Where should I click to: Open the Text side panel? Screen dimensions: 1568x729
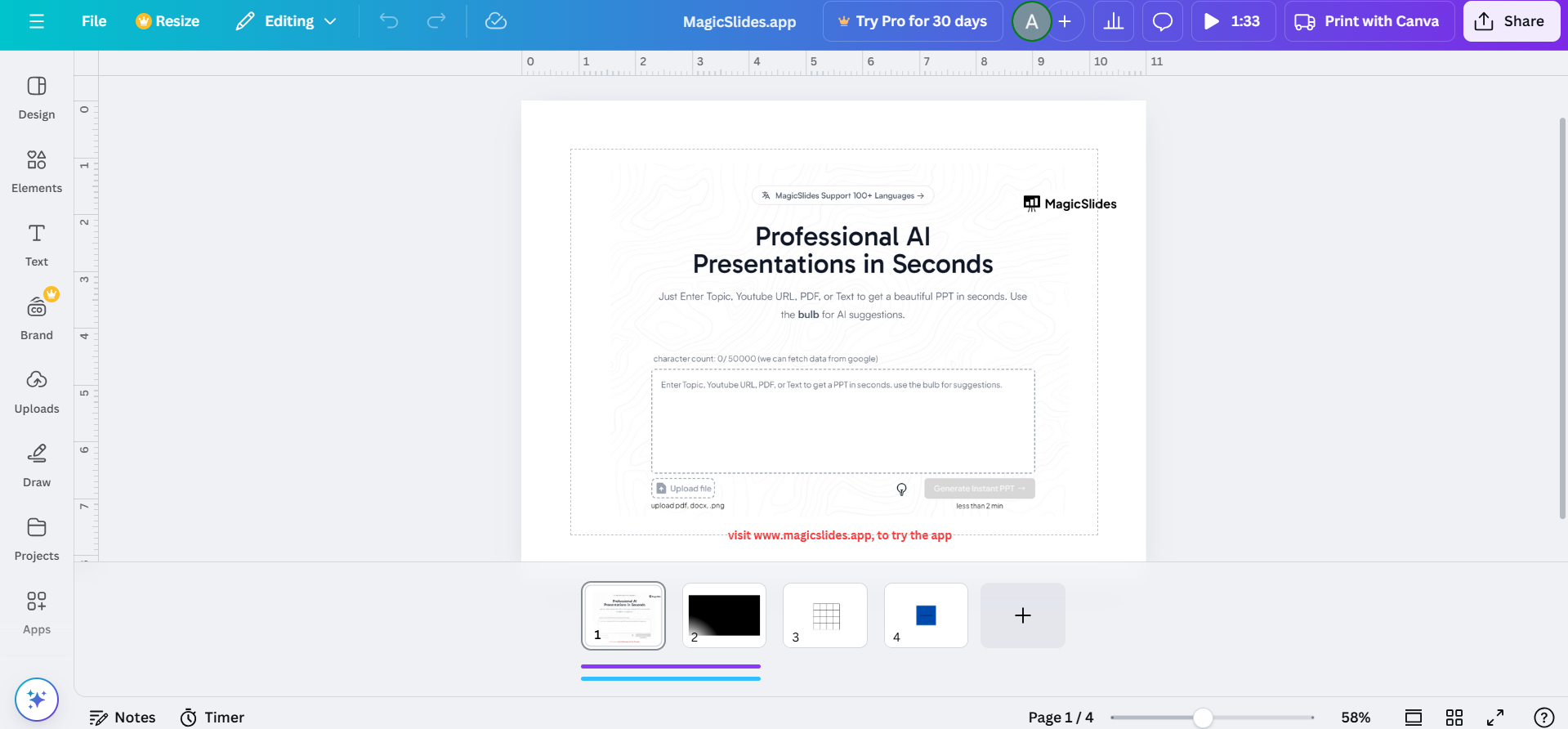pyautogui.click(x=37, y=245)
